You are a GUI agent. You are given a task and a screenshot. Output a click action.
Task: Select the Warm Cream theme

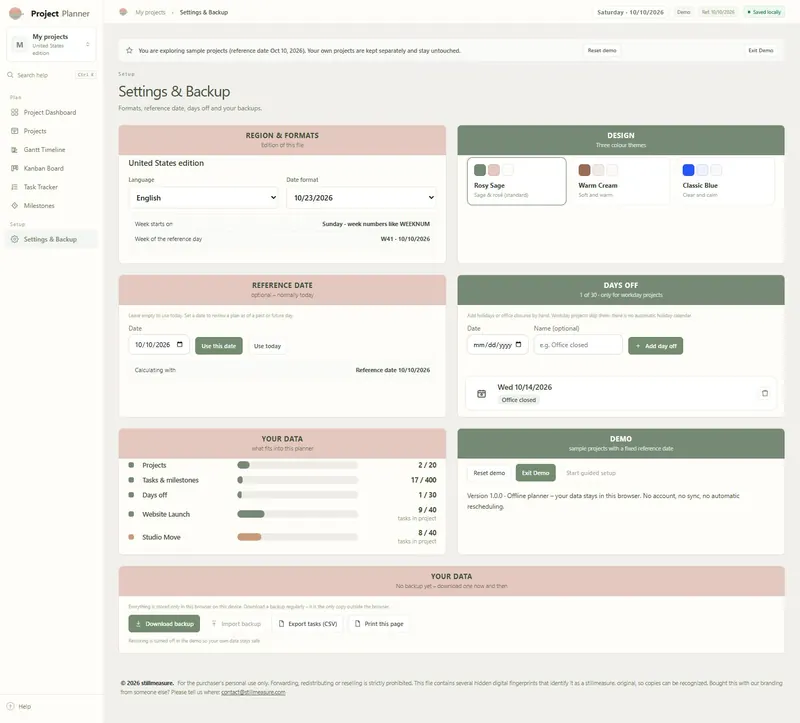point(620,181)
